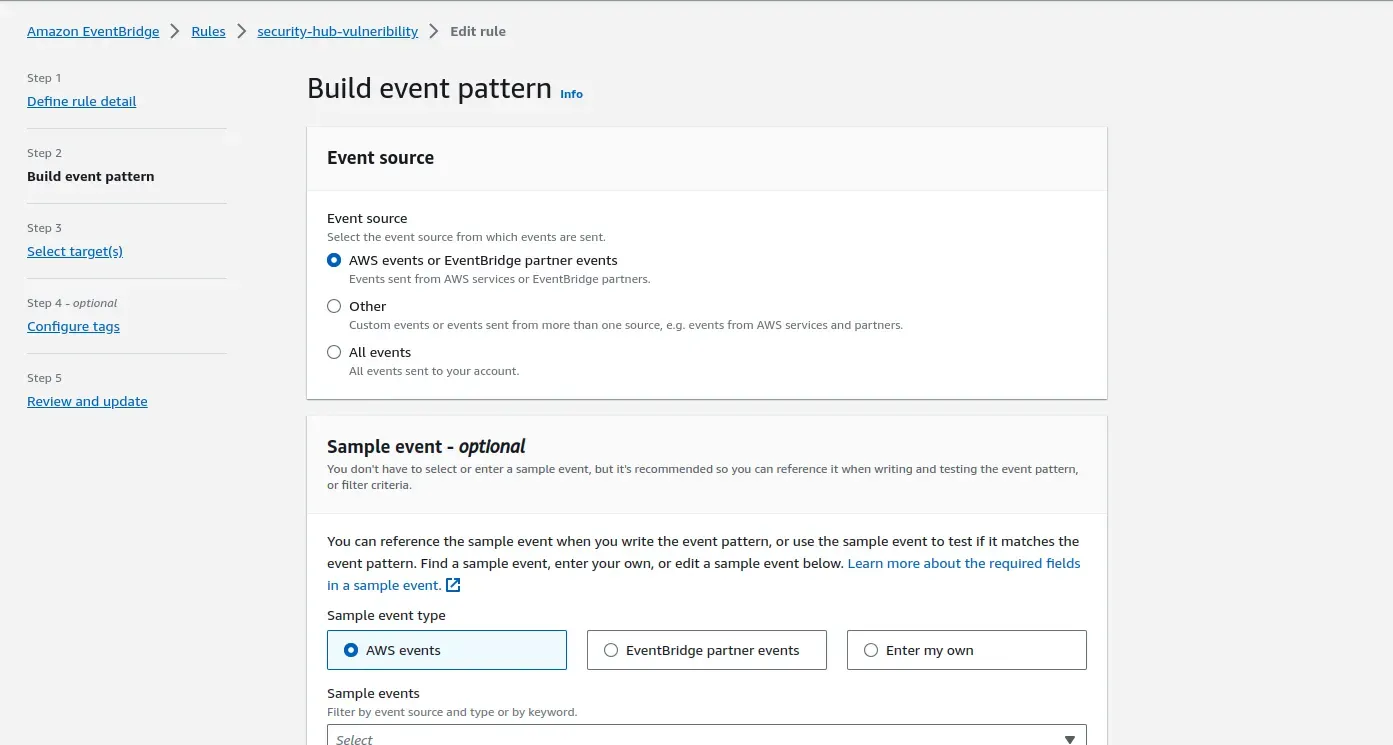Jump to Select target(s) step
The image size is (1393, 745).
(75, 251)
